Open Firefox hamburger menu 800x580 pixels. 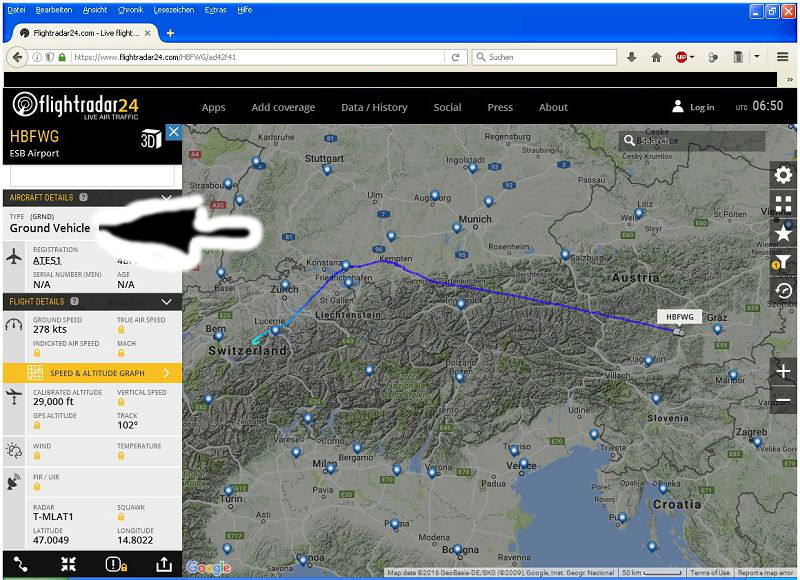(783, 57)
